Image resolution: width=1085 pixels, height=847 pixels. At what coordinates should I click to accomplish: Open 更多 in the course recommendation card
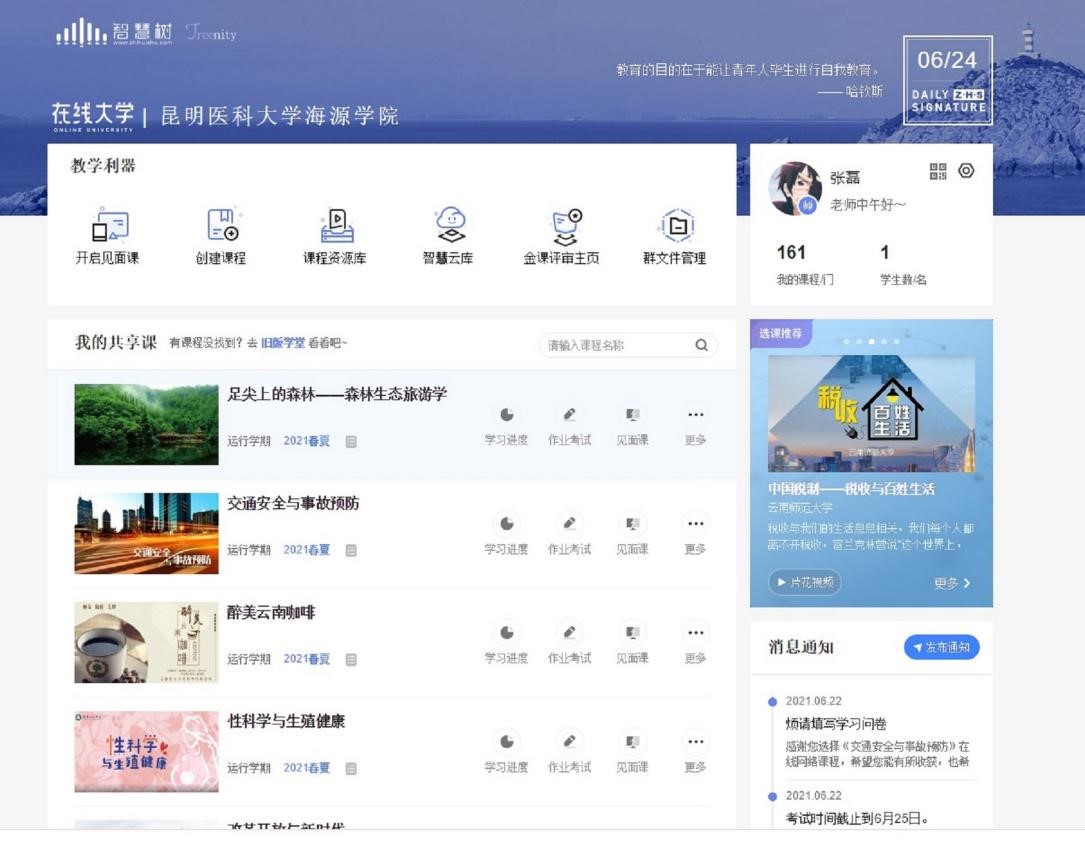pyautogui.click(x=952, y=583)
